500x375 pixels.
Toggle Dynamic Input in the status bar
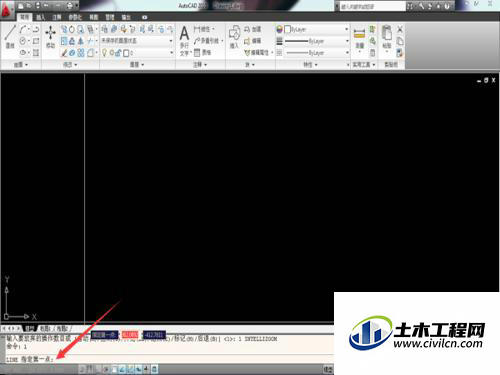(x=138, y=369)
